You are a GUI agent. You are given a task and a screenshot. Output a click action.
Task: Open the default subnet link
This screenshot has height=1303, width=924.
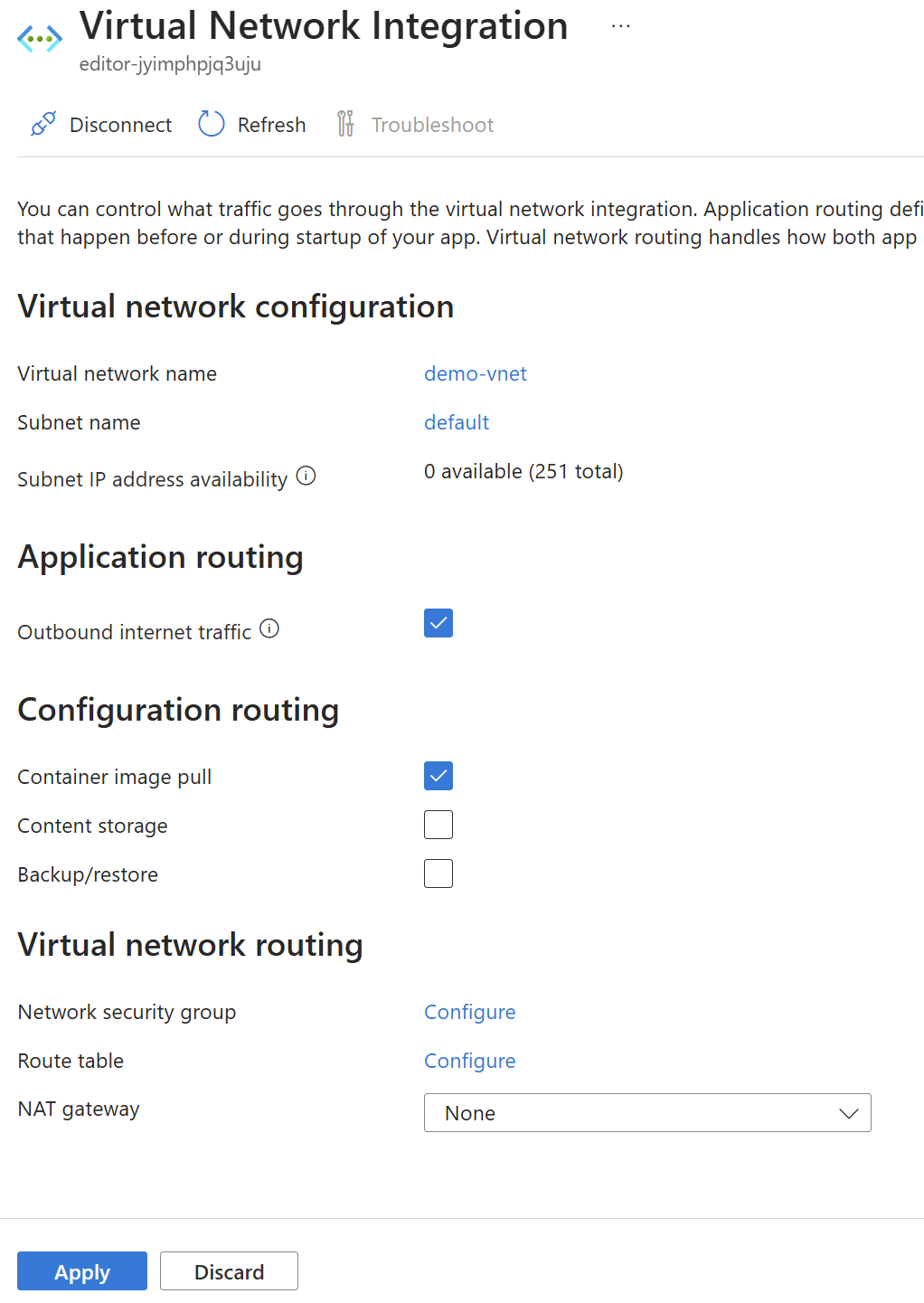pos(457,422)
